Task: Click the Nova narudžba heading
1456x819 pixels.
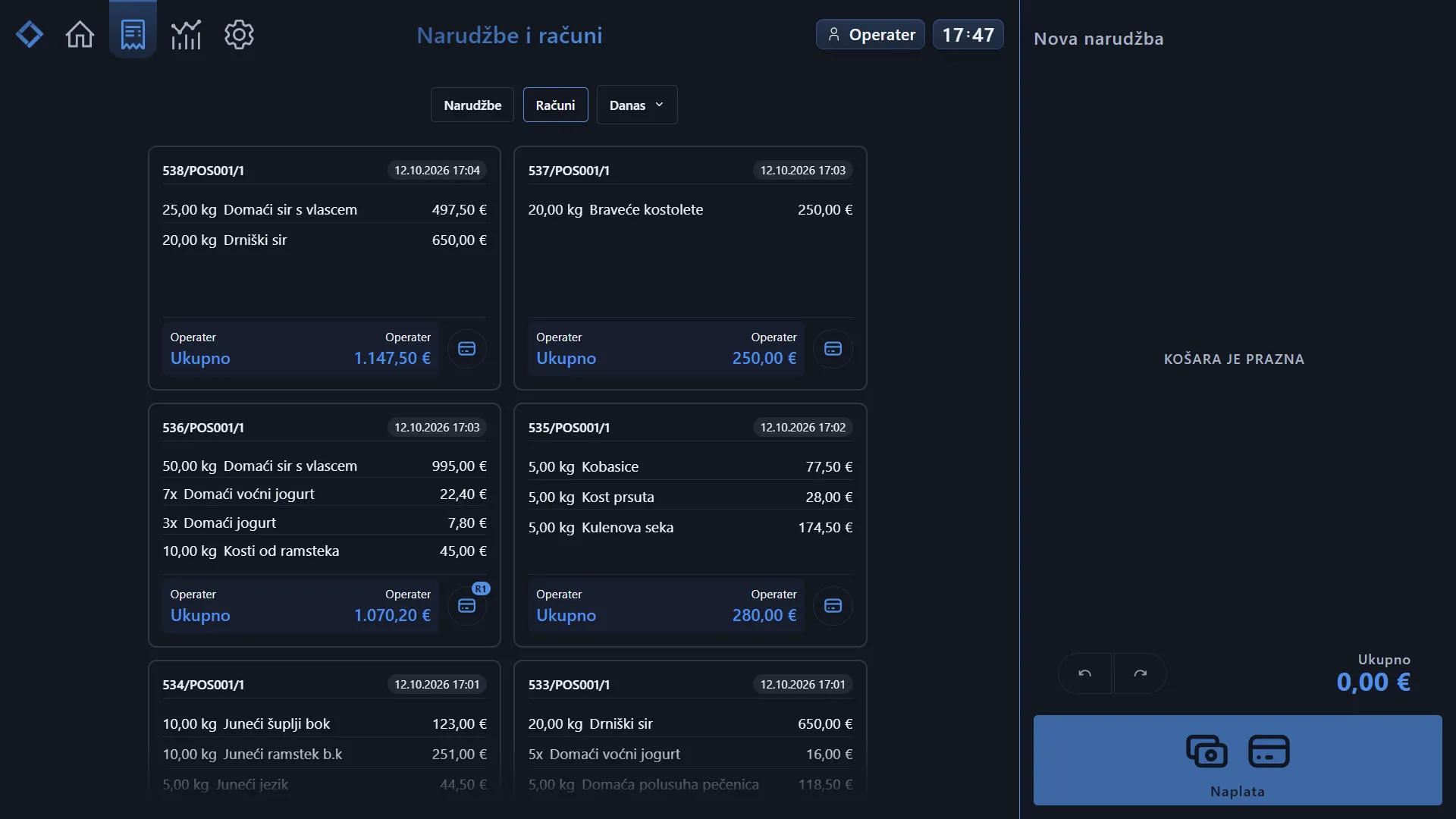Action: 1098,39
